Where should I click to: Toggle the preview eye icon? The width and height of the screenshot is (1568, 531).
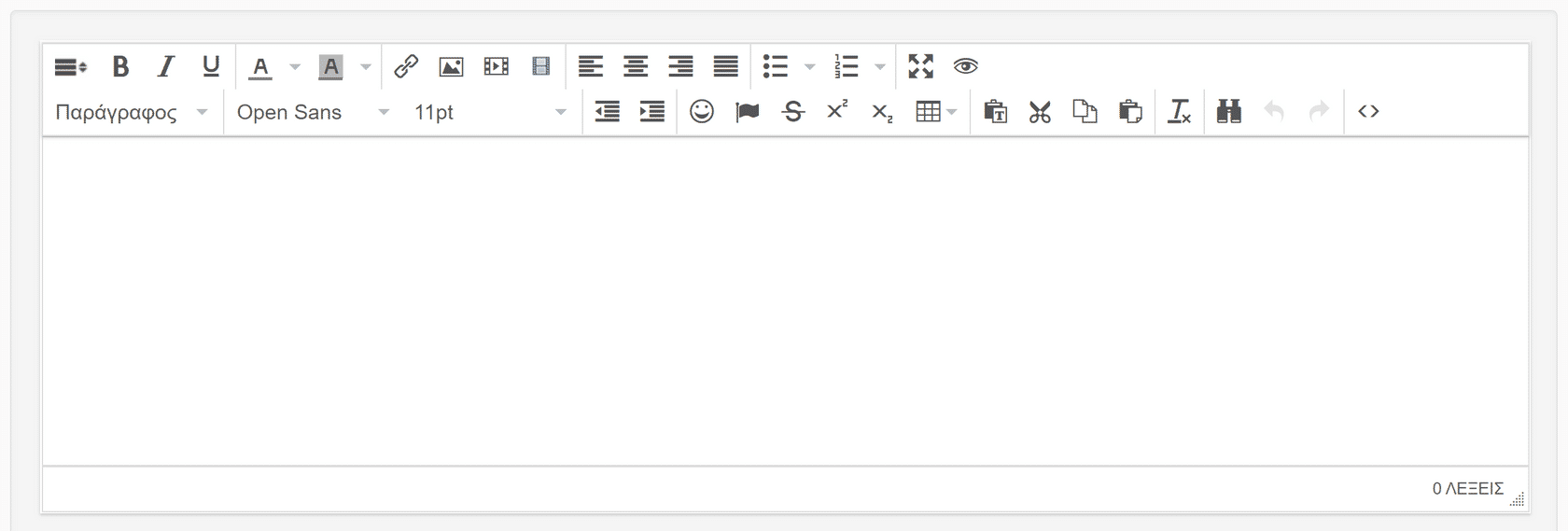[x=966, y=66]
